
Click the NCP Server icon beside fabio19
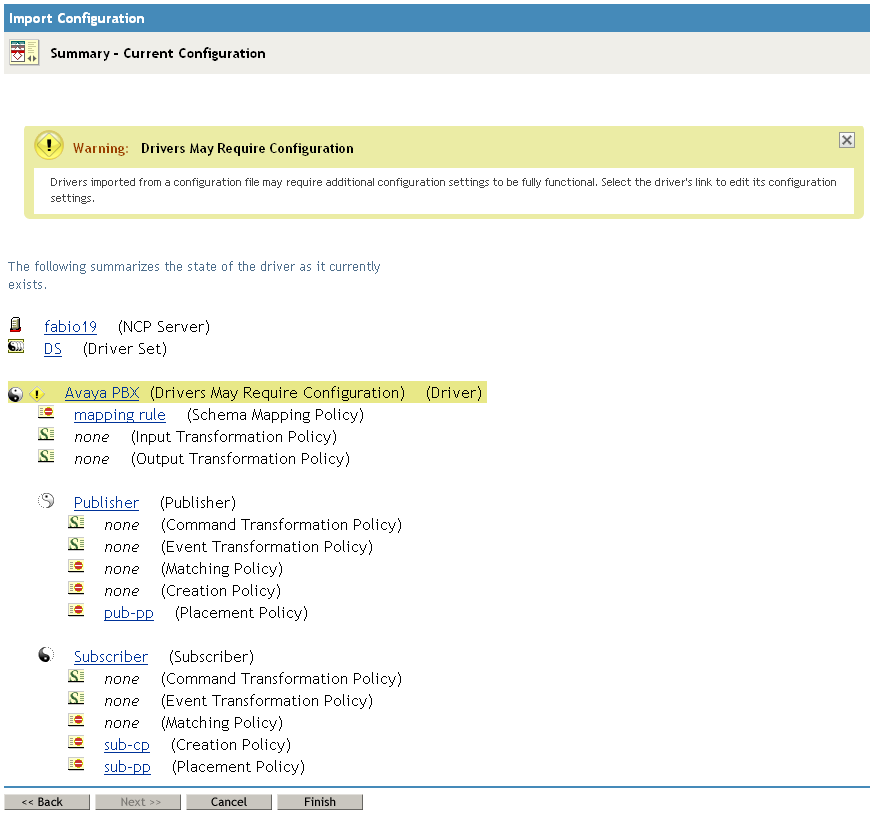pyautogui.click(x=15, y=325)
